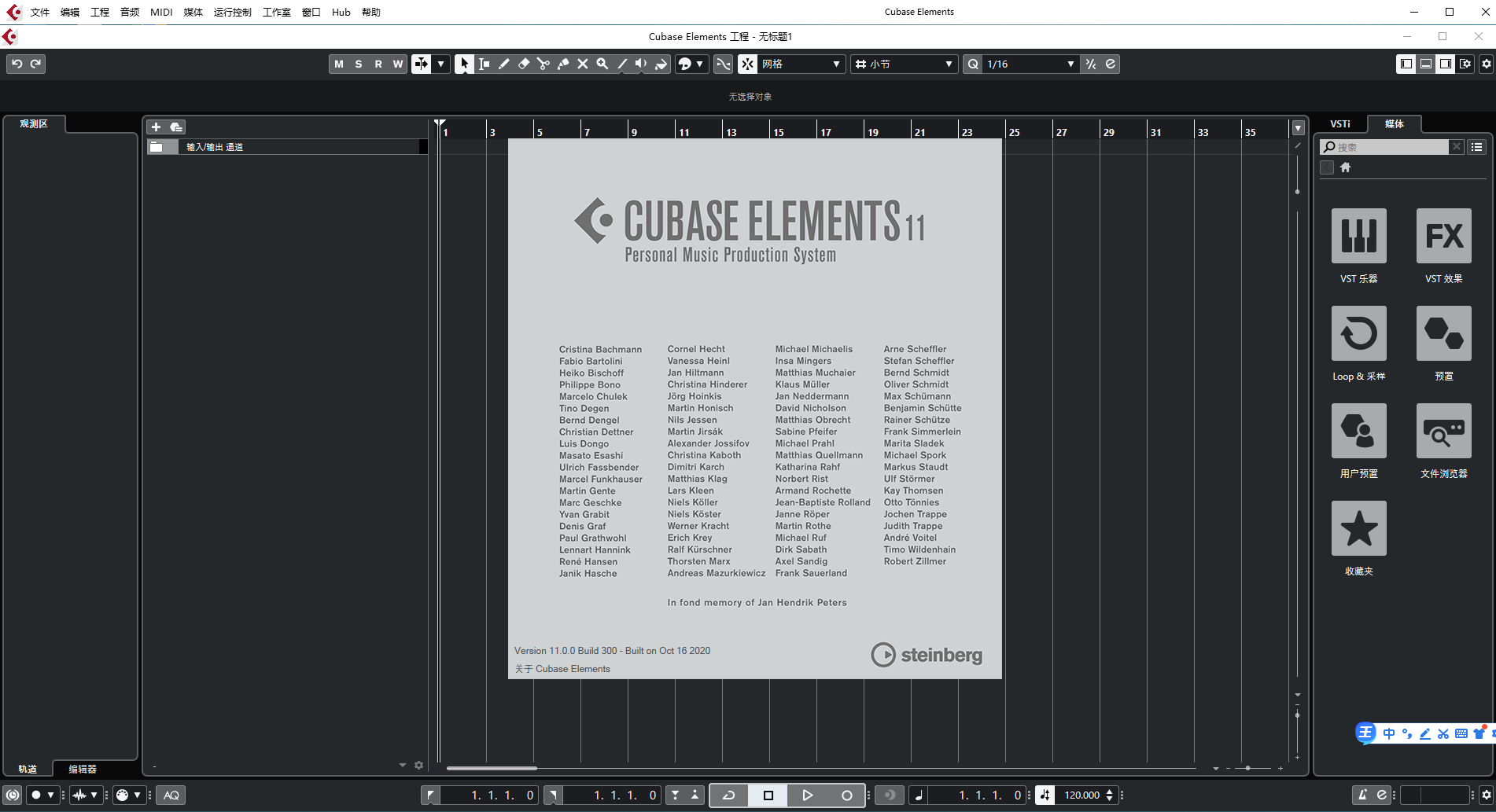The image size is (1496, 812).
Task: Open the Loop & 采样 tile
Action: click(1358, 333)
